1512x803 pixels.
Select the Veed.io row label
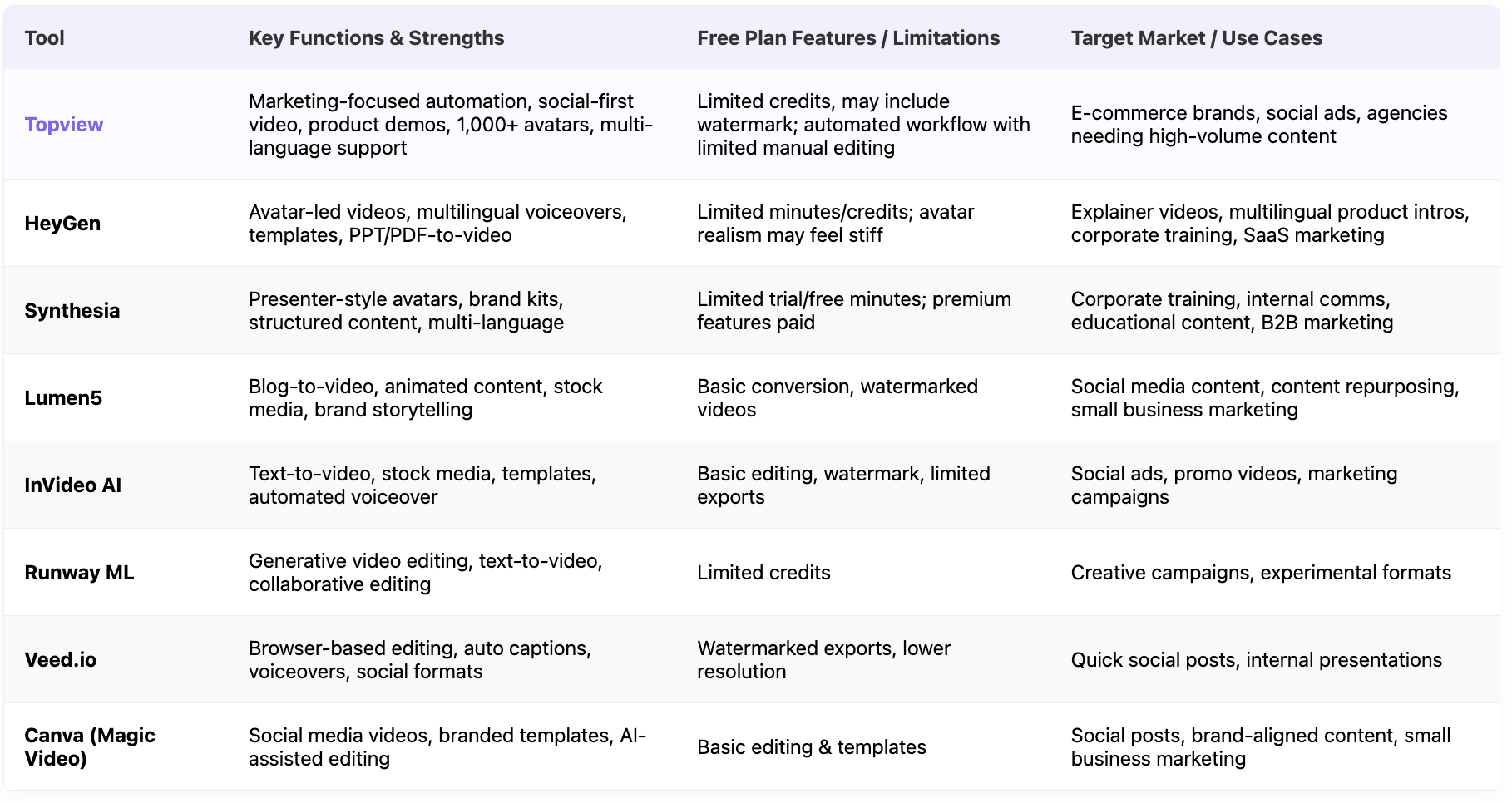pos(61,660)
